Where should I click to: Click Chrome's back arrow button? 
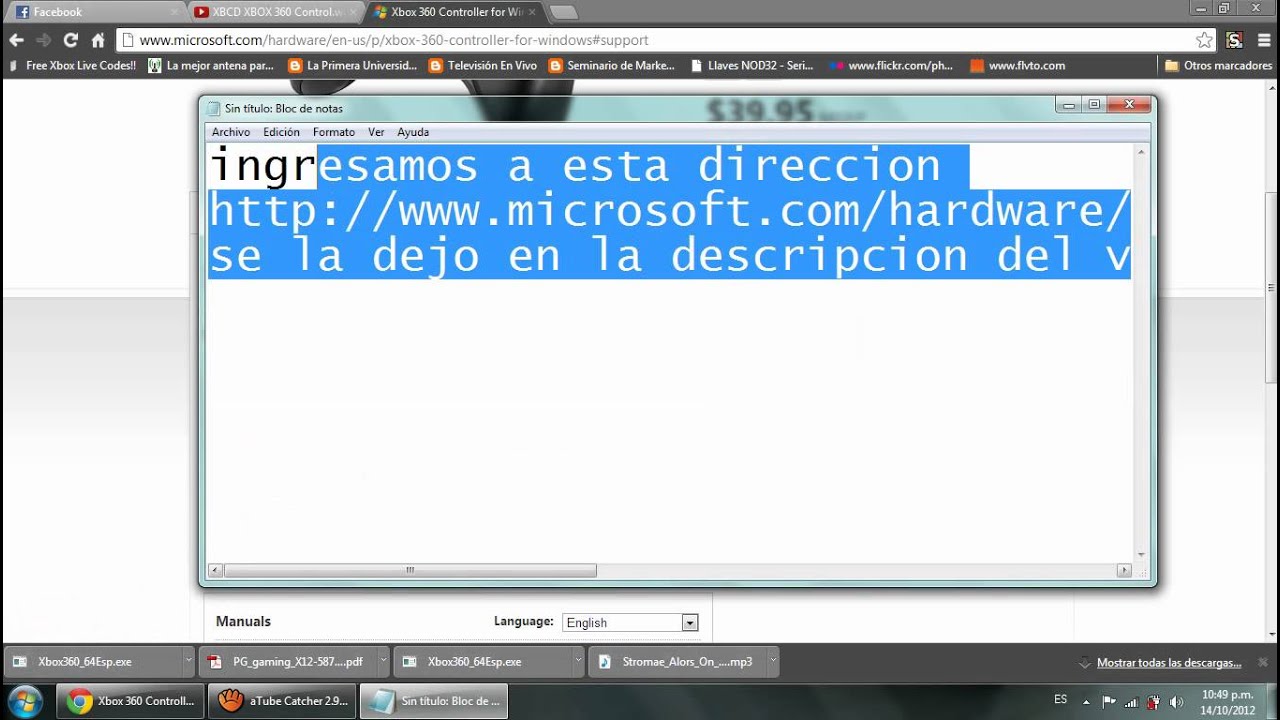point(16,40)
